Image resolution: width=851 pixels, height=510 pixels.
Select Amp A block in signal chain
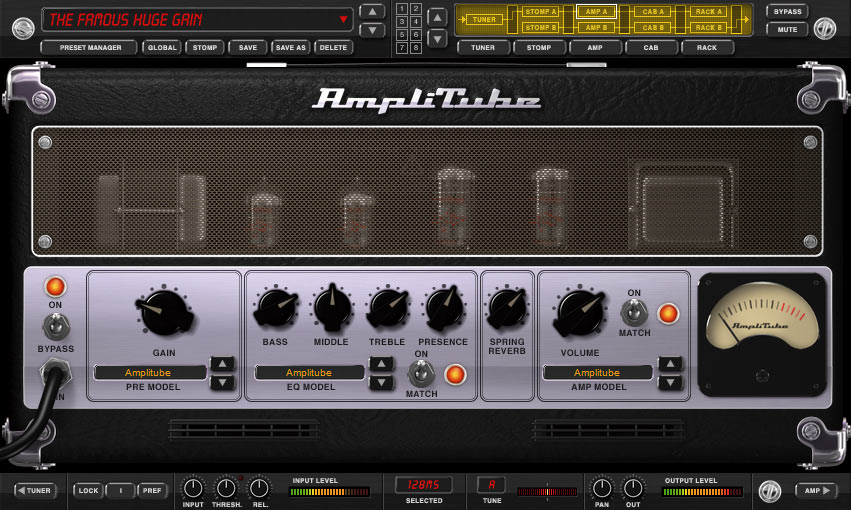[596, 11]
